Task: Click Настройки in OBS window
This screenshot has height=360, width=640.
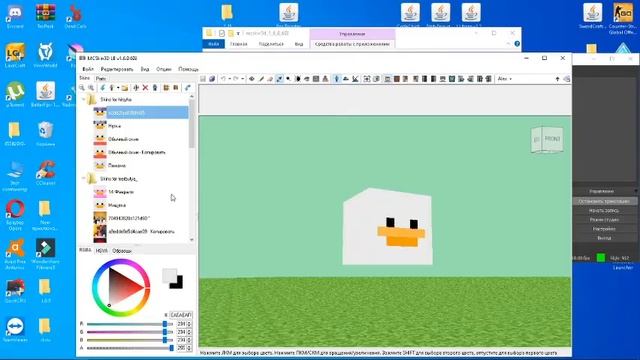Action: [x=604, y=229]
